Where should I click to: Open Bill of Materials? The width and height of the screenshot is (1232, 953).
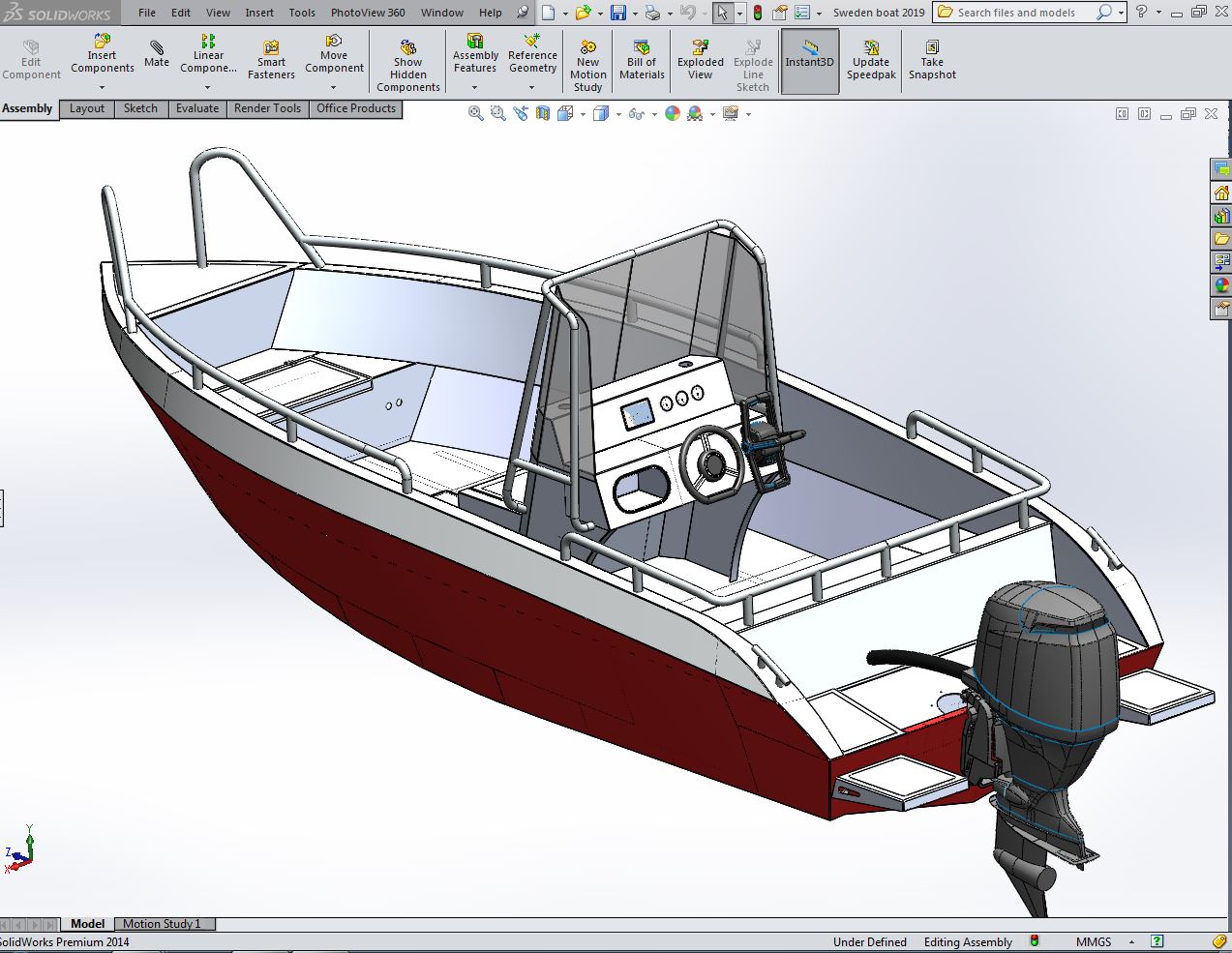(x=642, y=60)
